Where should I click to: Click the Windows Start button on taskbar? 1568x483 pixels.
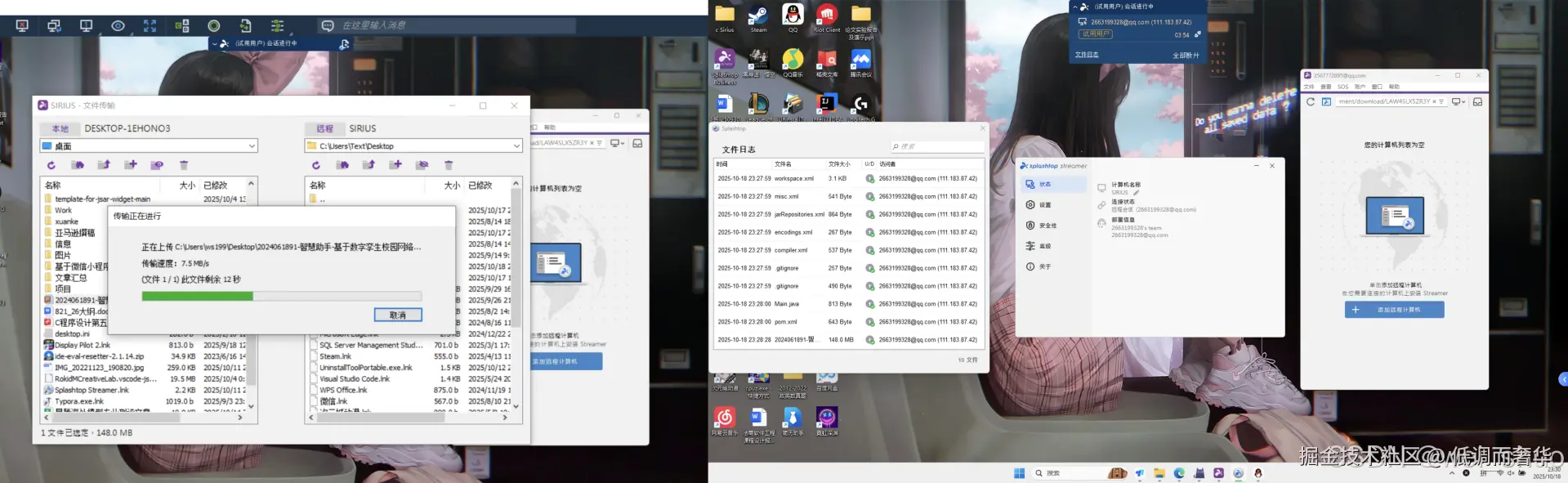pos(1019,473)
